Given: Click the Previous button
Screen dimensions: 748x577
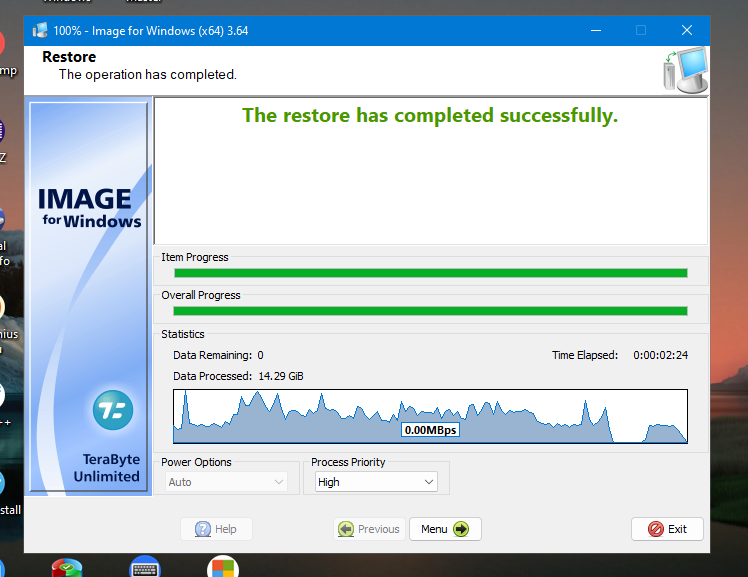Looking at the screenshot, I should click(369, 529).
